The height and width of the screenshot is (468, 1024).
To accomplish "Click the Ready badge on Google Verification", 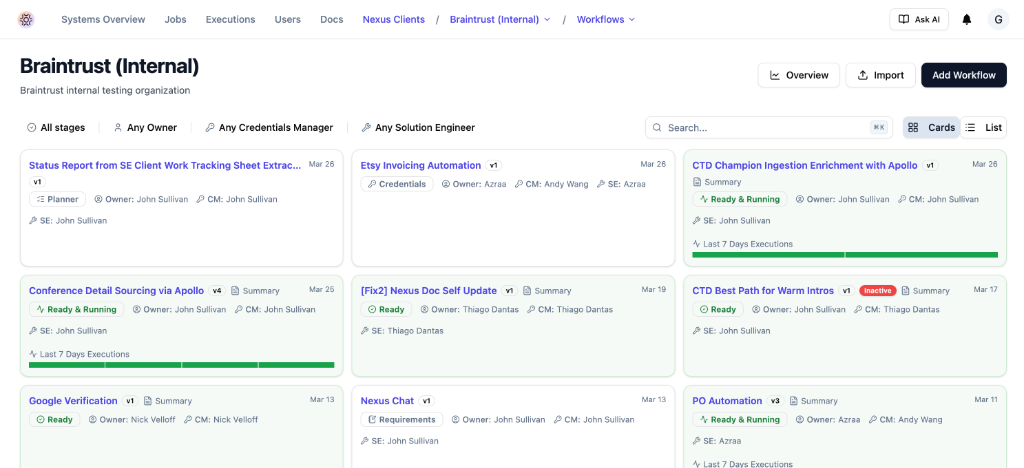I will click(x=55, y=420).
